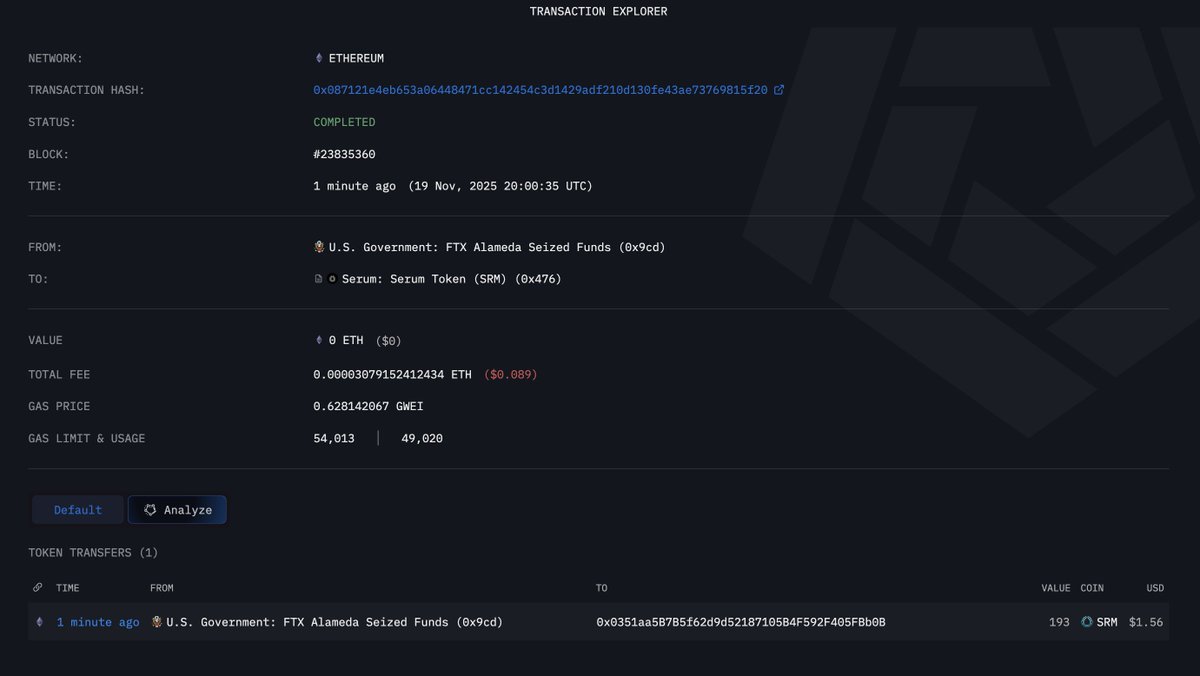The image size is (1200, 676).
Task: Select the SRM coin icon in transfers
Action: [1086, 622]
